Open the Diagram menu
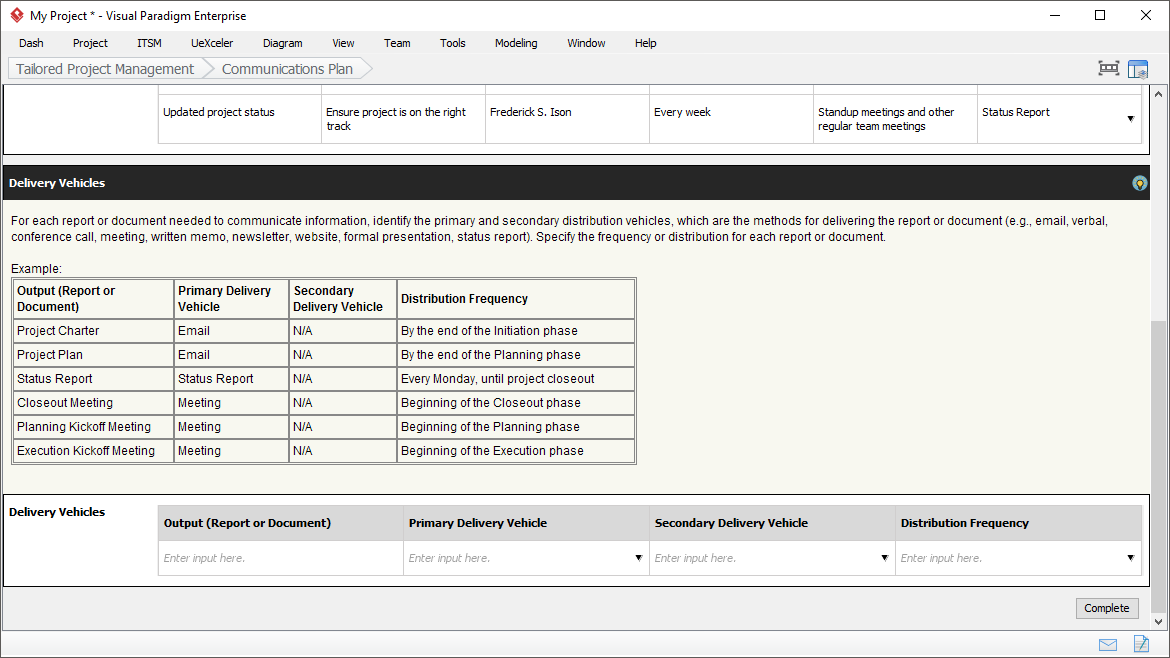Screen dimensions: 1170x658 [x=283, y=43]
